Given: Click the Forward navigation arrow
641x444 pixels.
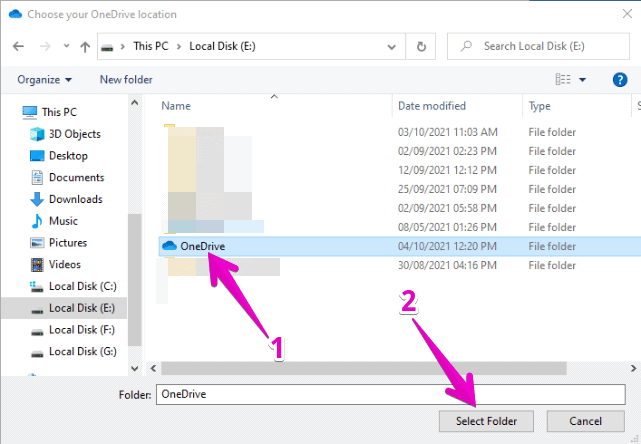Looking at the screenshot, I should [45, 46].
